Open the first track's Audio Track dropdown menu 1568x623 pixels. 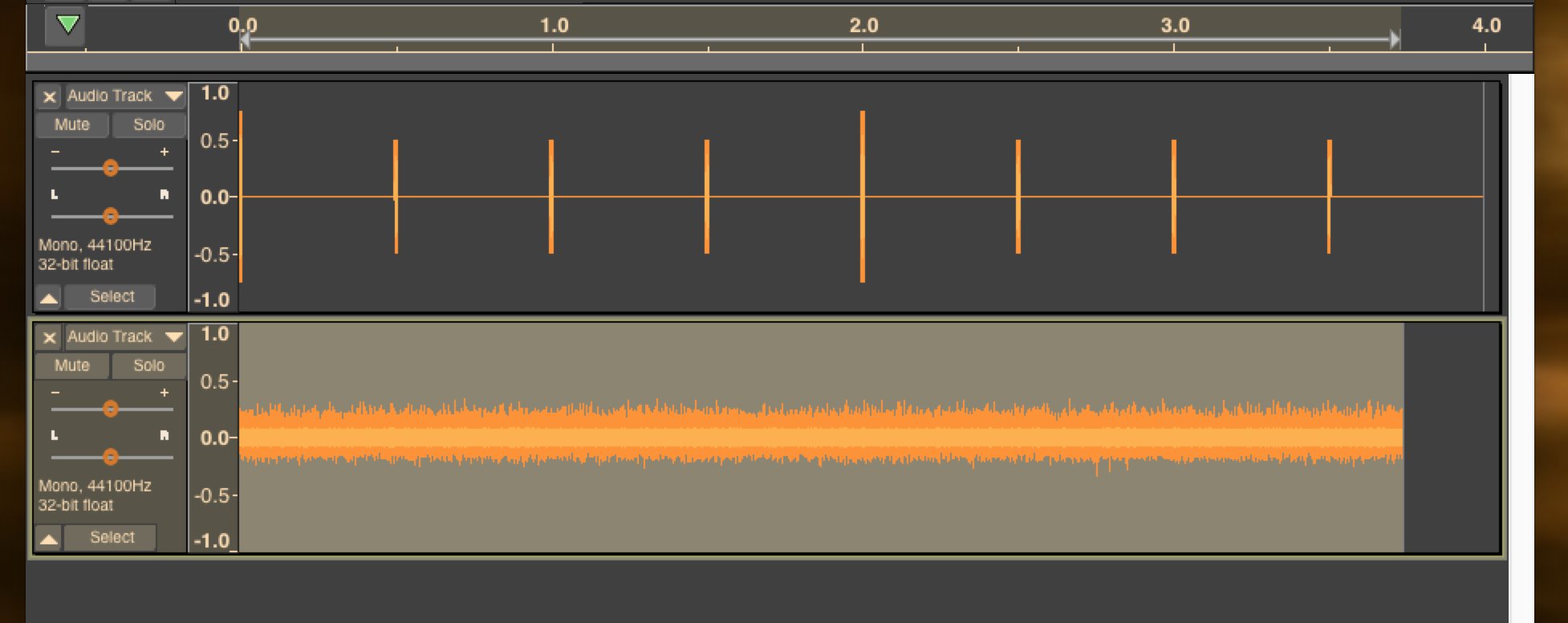pyautogui.click(x=124, y=96)
